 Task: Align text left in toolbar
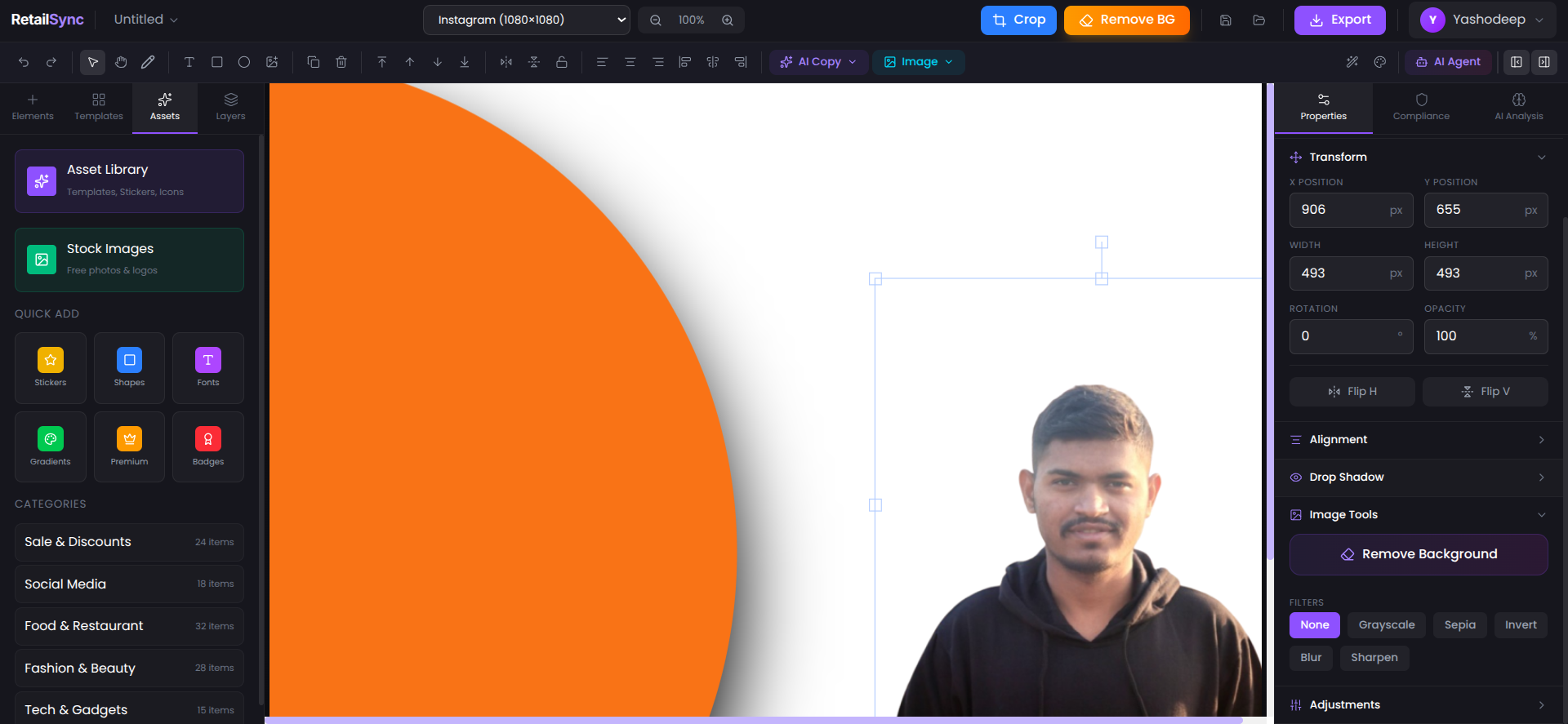coord(603,62)
